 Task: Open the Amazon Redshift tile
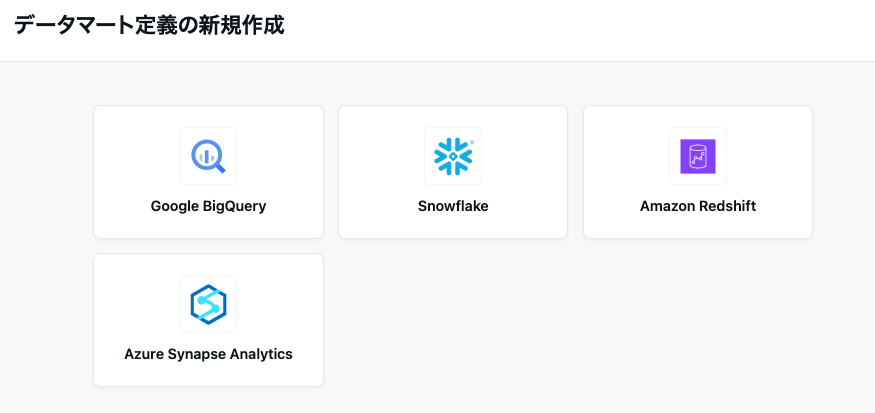tap(697, 172)
